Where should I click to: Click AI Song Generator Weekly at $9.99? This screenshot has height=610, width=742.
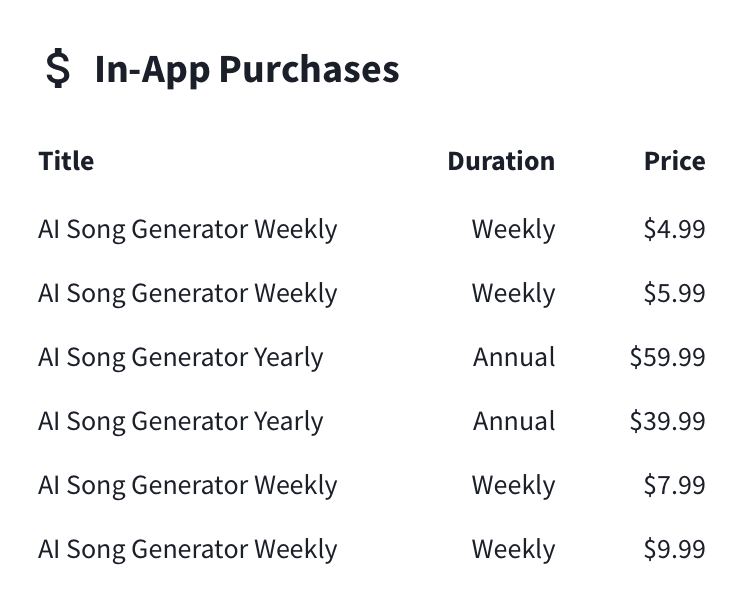[188, 549]
